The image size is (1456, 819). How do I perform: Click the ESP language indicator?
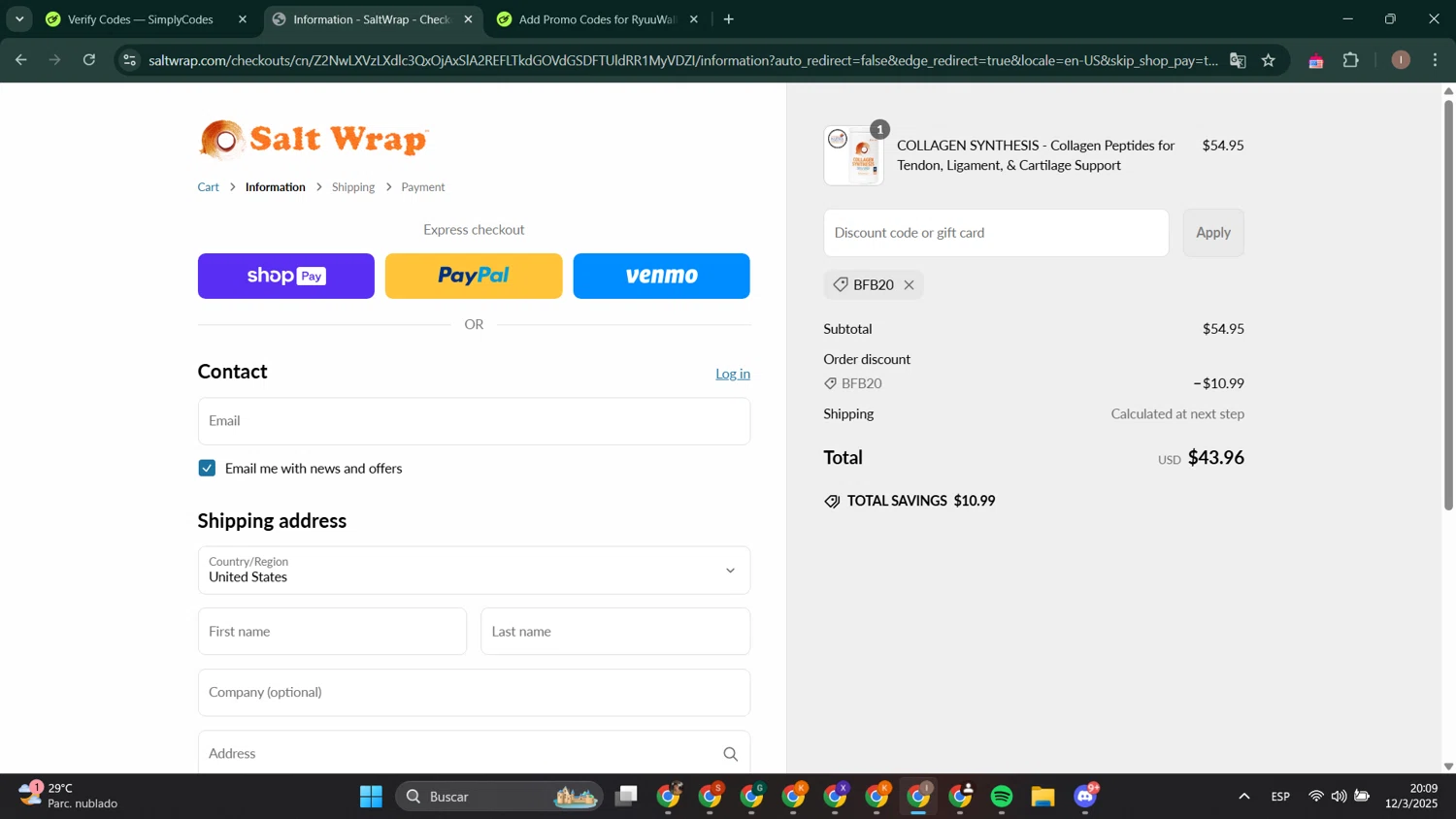tap(1280, 797)
